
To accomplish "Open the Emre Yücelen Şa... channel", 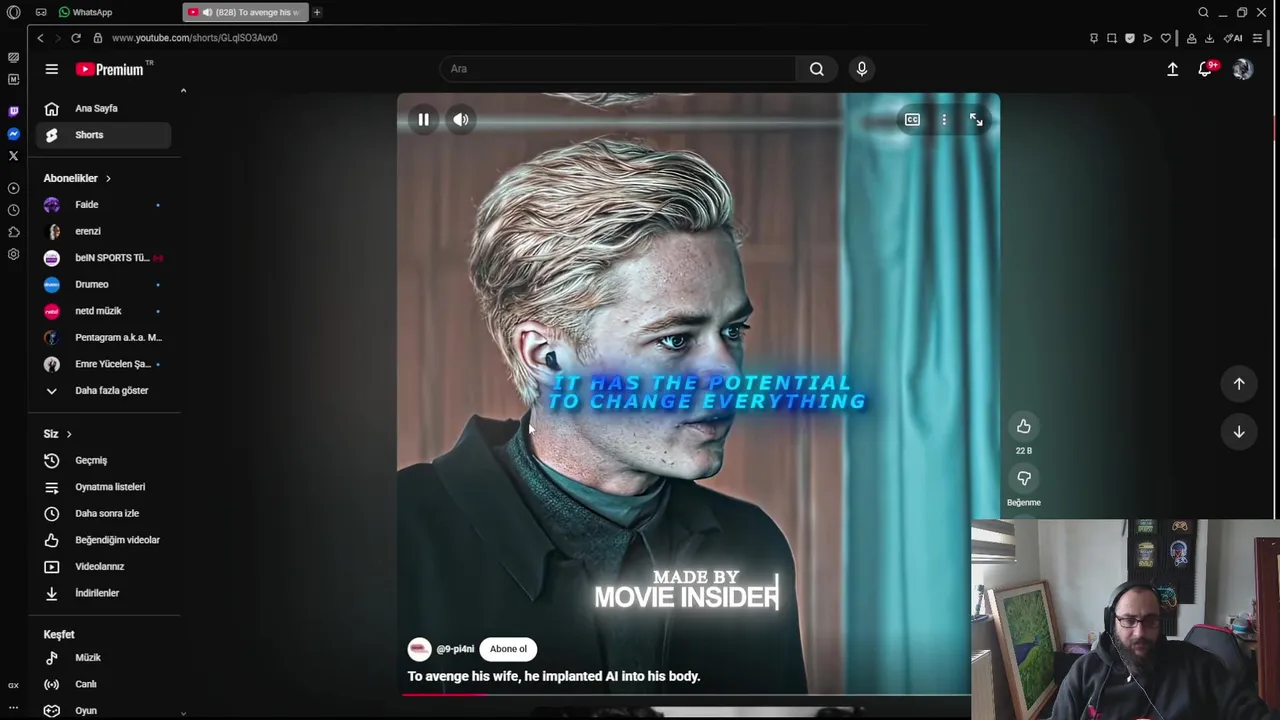I will [x=104, y=364].
